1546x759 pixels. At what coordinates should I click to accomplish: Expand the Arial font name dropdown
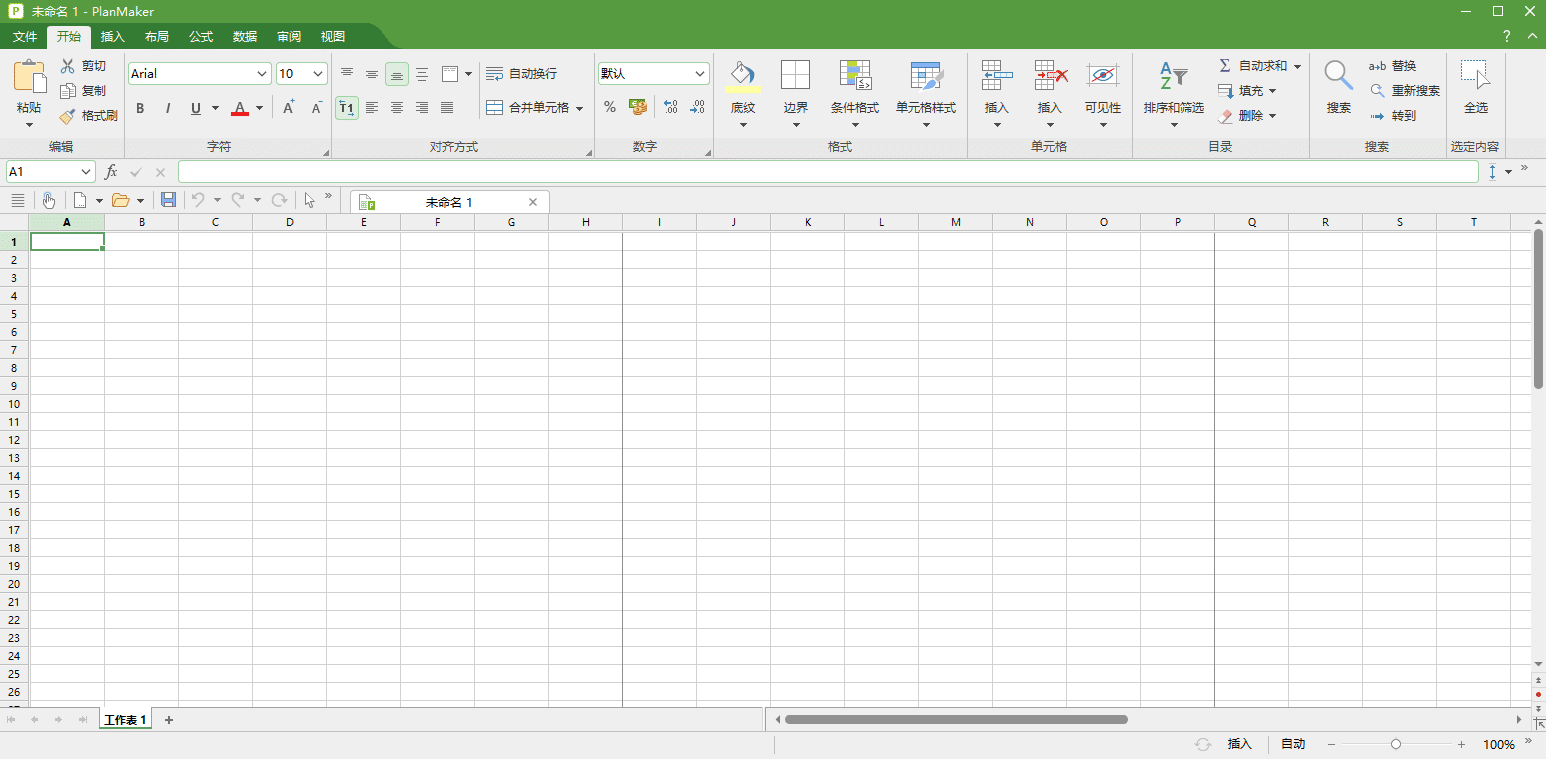[x=262, y=74]
